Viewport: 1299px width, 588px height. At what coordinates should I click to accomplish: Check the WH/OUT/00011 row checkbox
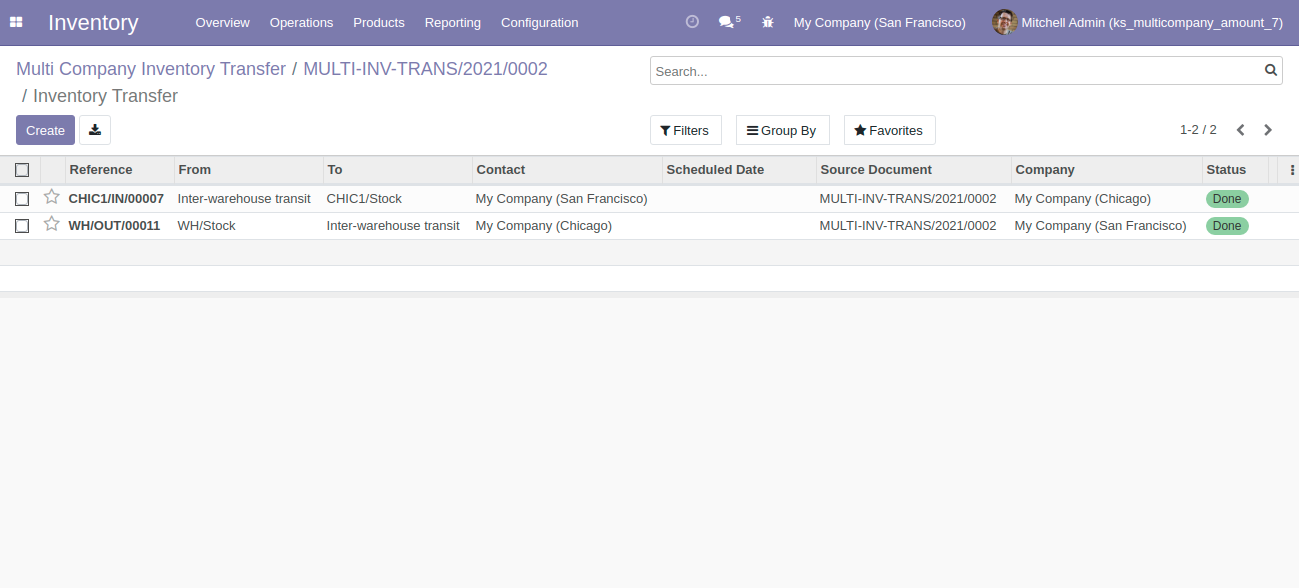(22, 226)
